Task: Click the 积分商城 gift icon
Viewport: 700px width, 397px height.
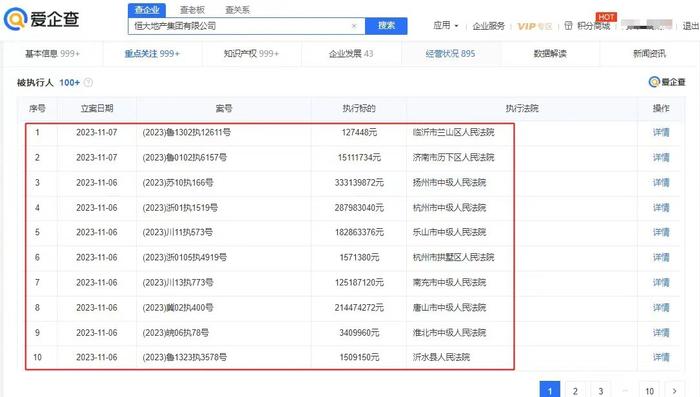Action: click(568, 25)
